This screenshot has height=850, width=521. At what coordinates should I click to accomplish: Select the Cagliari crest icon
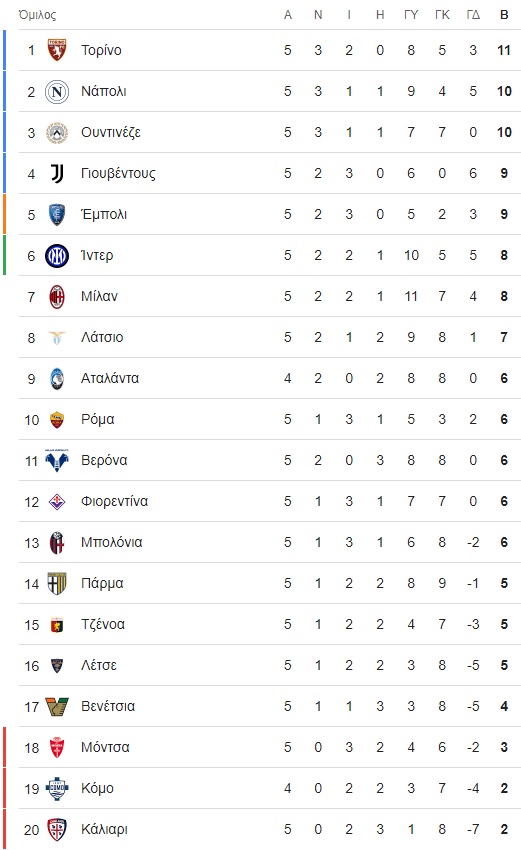click(57, 829)
